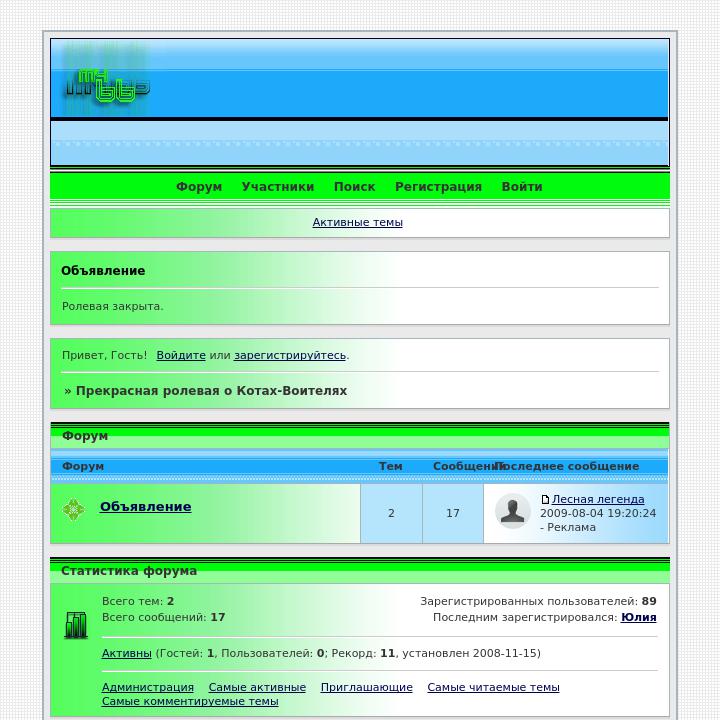Click the green forum status icon beside Объявление
Screen dimensions: 720x720
pos(73,510)
